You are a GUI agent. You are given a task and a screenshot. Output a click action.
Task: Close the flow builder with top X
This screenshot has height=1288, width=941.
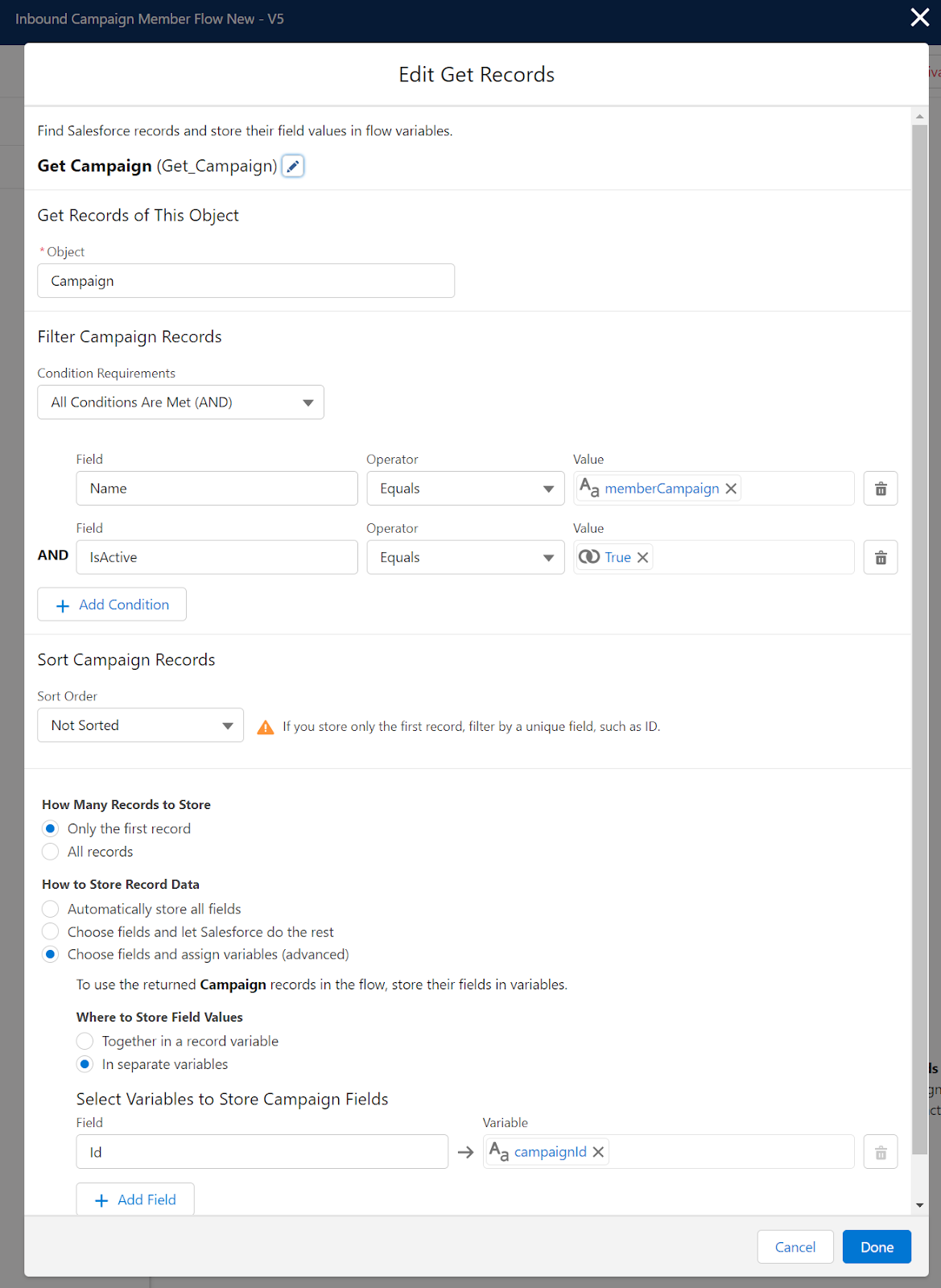click(919, 18)
